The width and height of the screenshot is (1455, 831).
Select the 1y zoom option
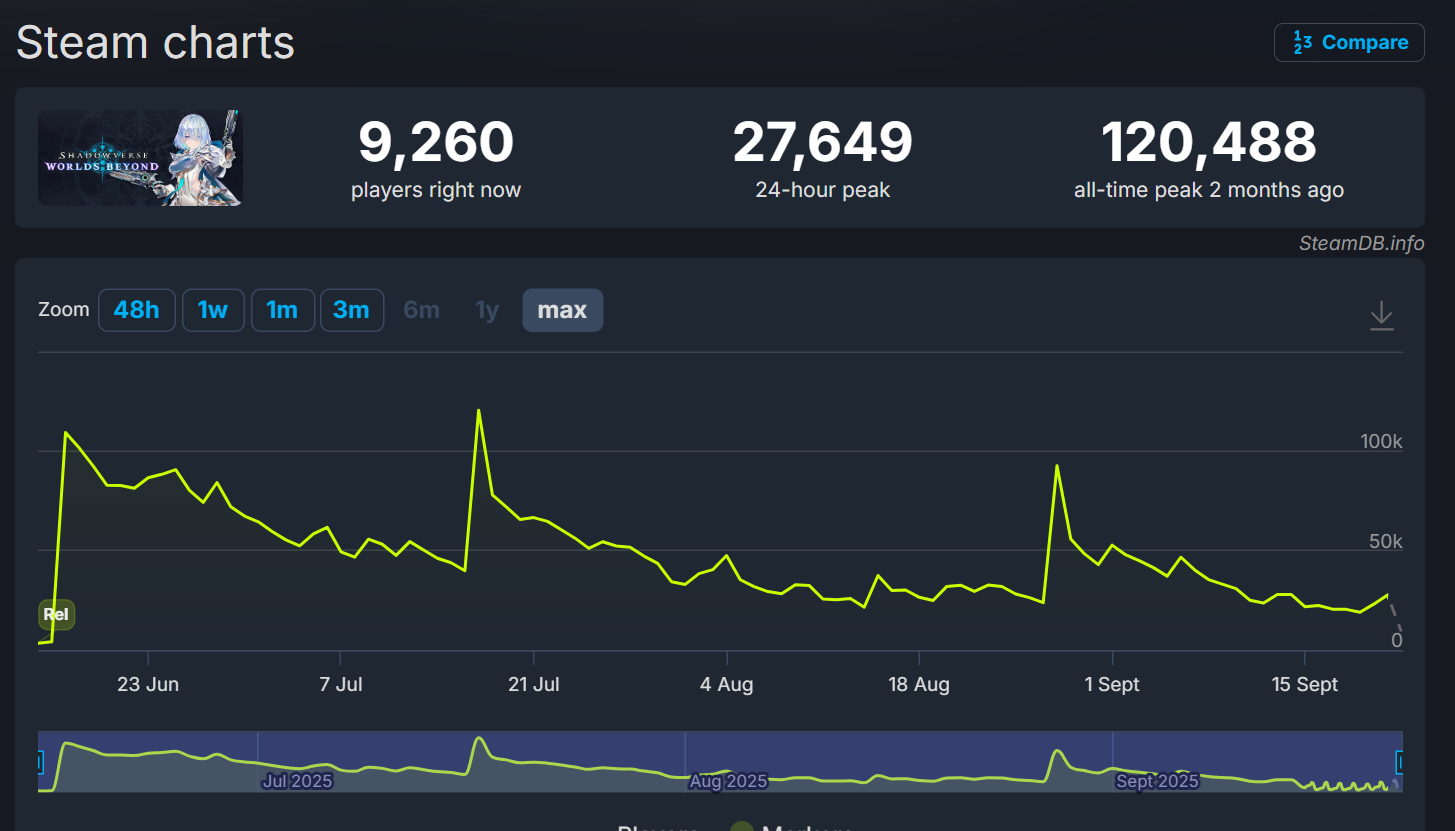[487, 310]
